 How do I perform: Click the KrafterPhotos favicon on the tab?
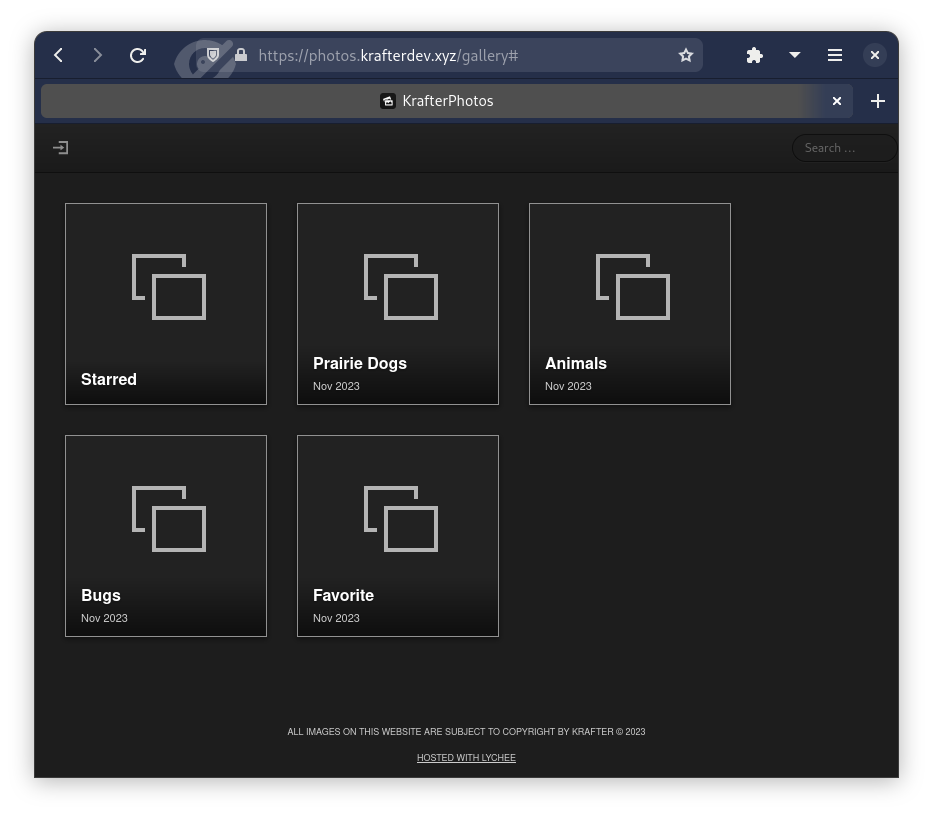click(388, 100)
